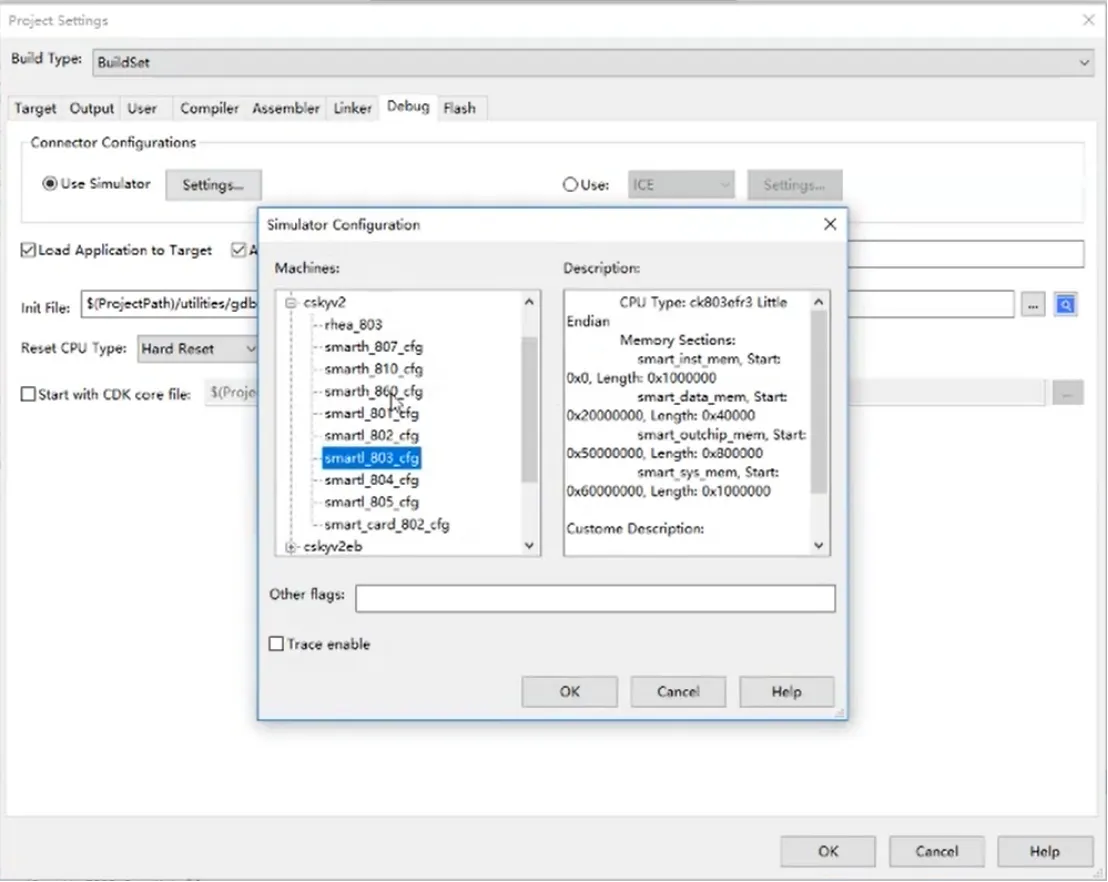Enable the Trace enable checkbox
The height and width of the screenshot is (882, 1108).
(x=276, y=644)
